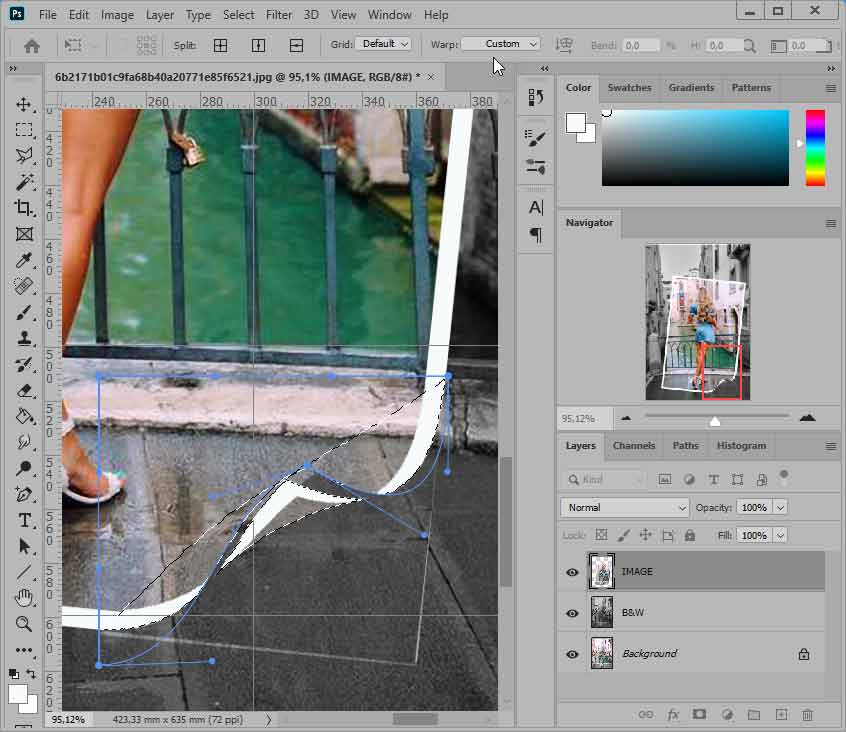Screen dimensions: 846x732
Task: Click the Navigator zoom slider handle
Action: tap(714, 421)
